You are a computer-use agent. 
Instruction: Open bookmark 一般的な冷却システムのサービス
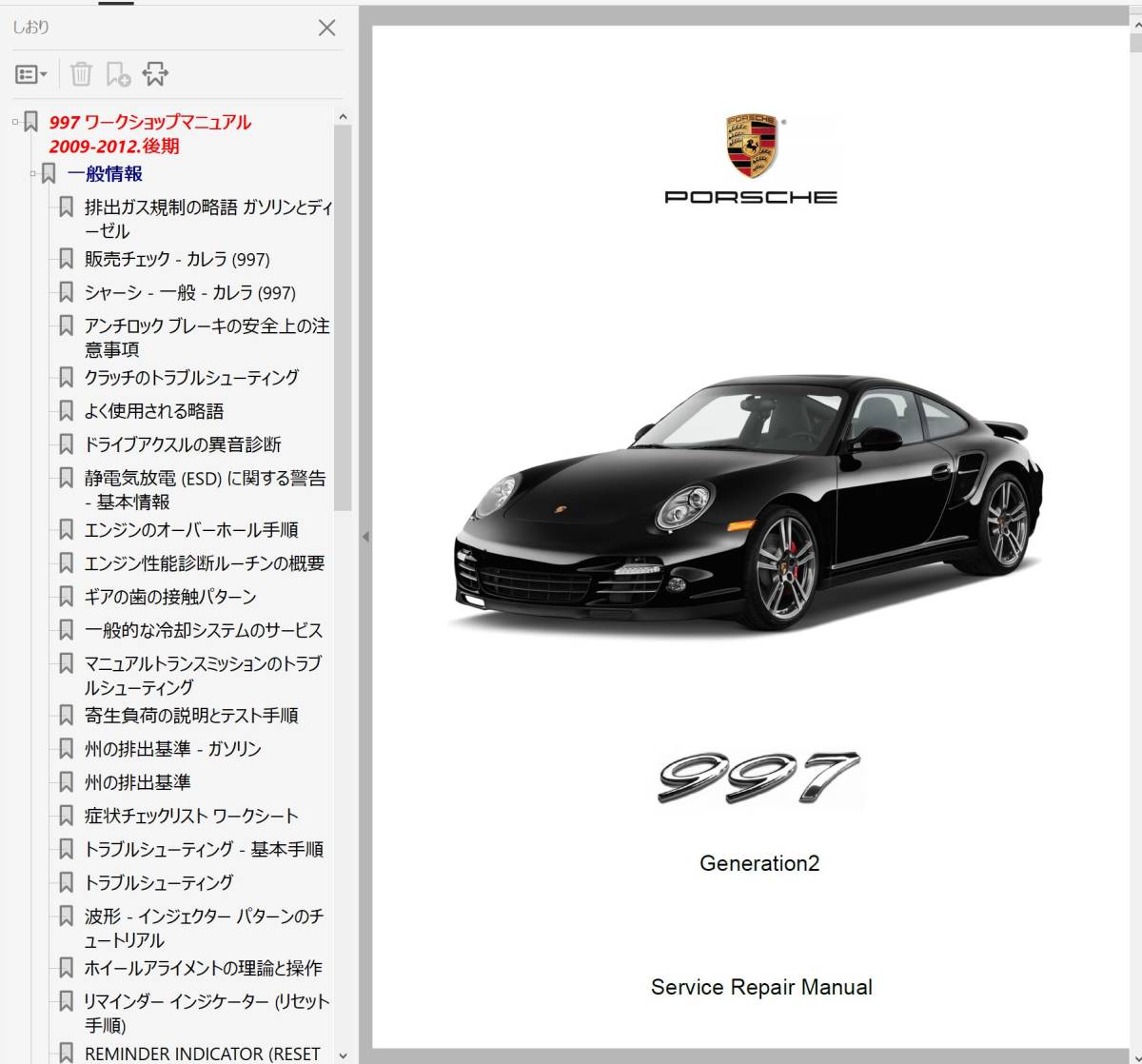point(204,630)
